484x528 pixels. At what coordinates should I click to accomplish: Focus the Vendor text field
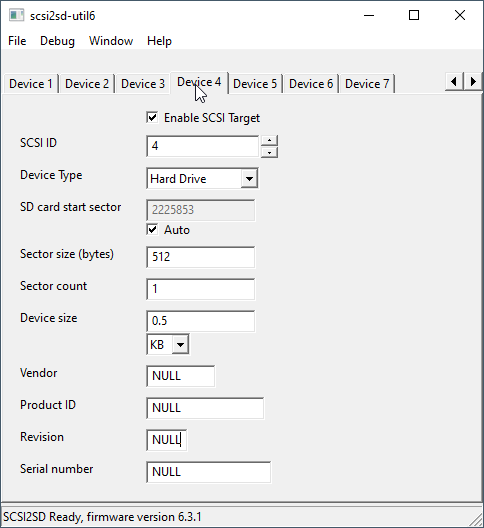pyautogui.click(x=181, y=376)
